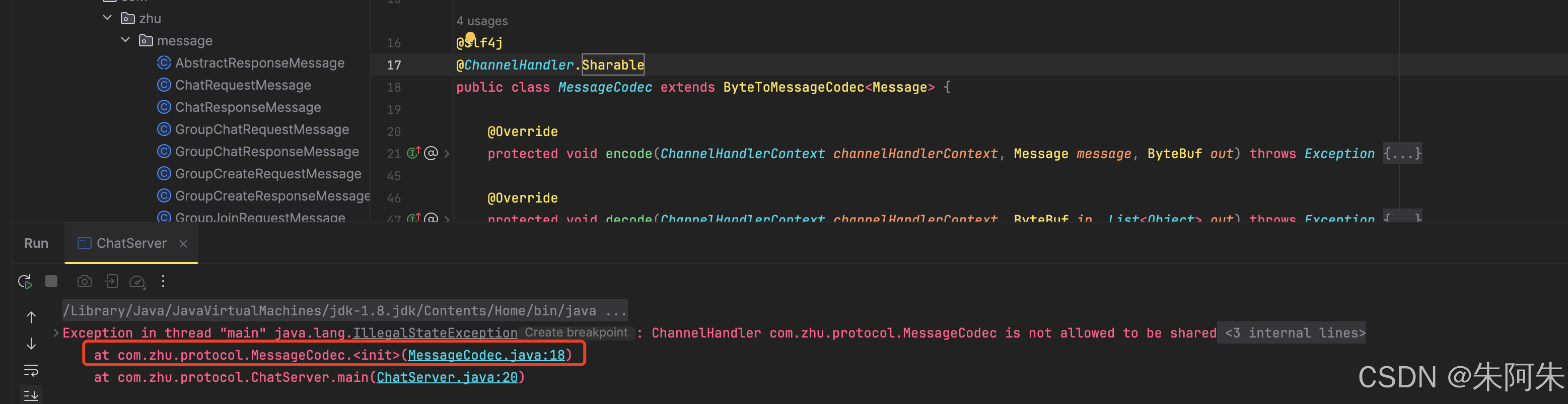Rerun the ChatServer run configuration
The image size is (1568, 404).
click(x=25, y=282)
